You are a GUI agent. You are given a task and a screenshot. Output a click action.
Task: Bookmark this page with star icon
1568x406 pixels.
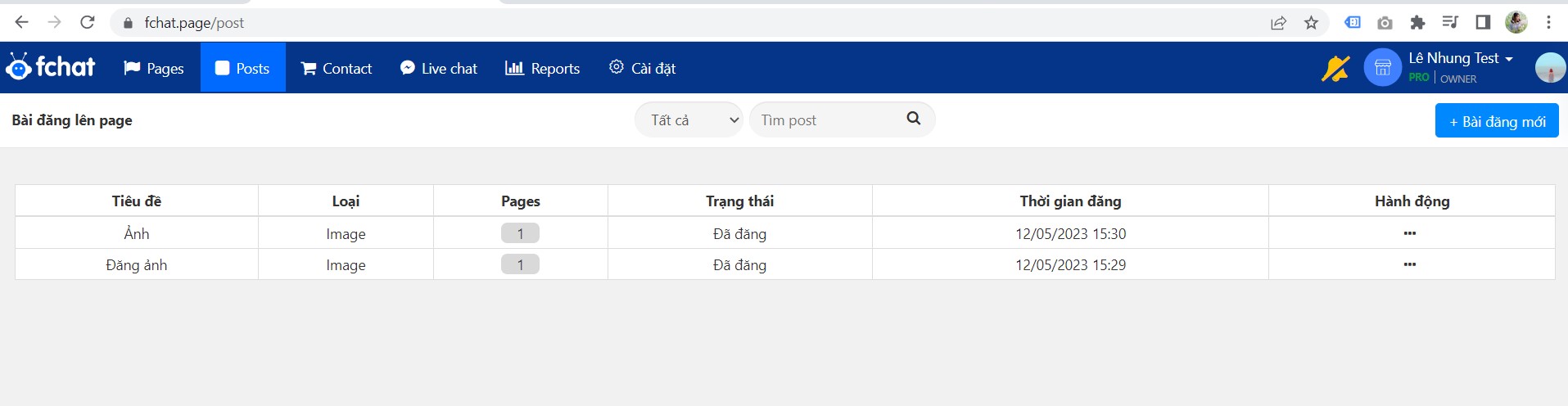[1311, 23]
